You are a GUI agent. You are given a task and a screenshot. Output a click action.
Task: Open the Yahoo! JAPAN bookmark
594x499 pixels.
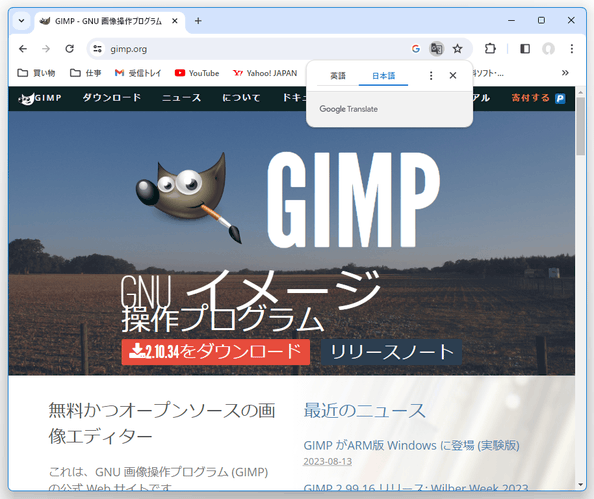click(x=265, y=73)
